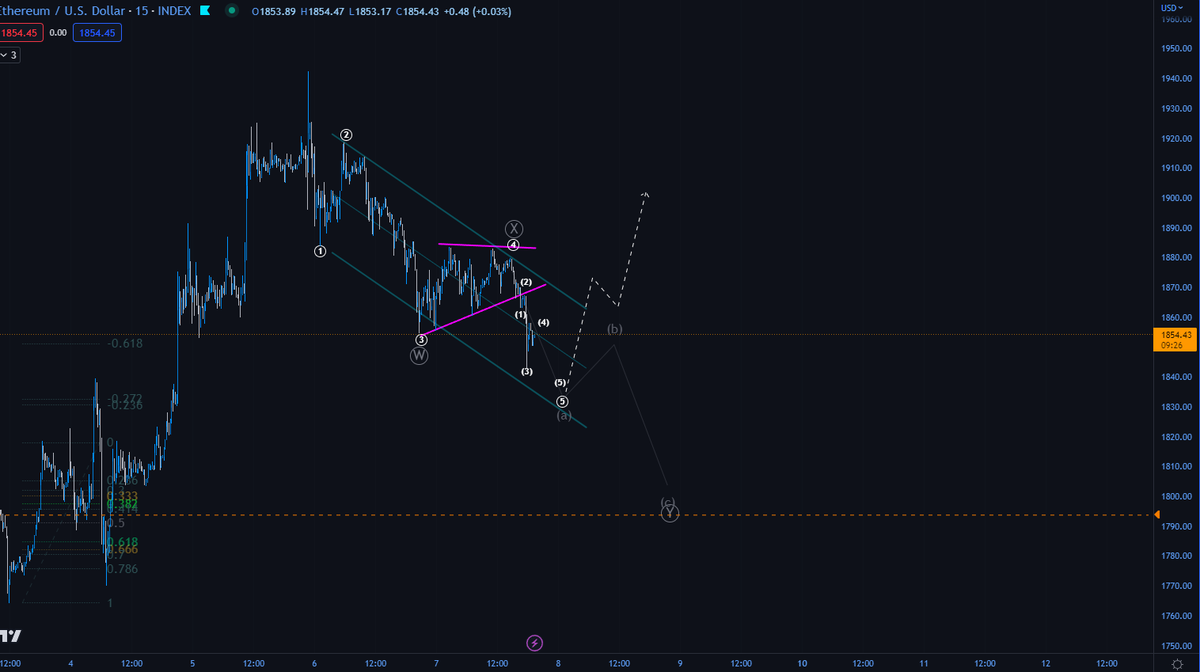The image size is (1200, 672).
Task: Click the 0.5 Fibonacci level label
Action: pyautogui.click(x=116, y=523)
